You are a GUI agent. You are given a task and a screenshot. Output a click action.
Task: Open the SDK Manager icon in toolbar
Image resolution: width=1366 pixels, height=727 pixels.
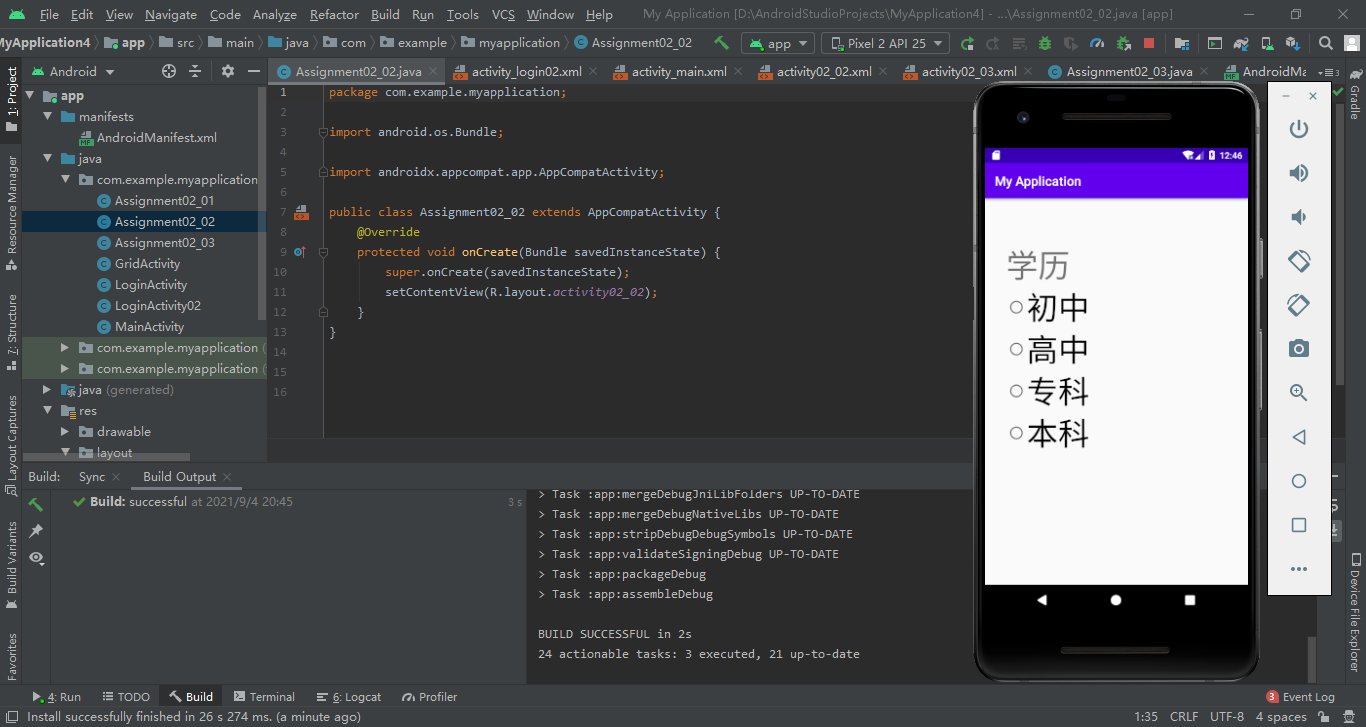click(x=1292, y=43)
